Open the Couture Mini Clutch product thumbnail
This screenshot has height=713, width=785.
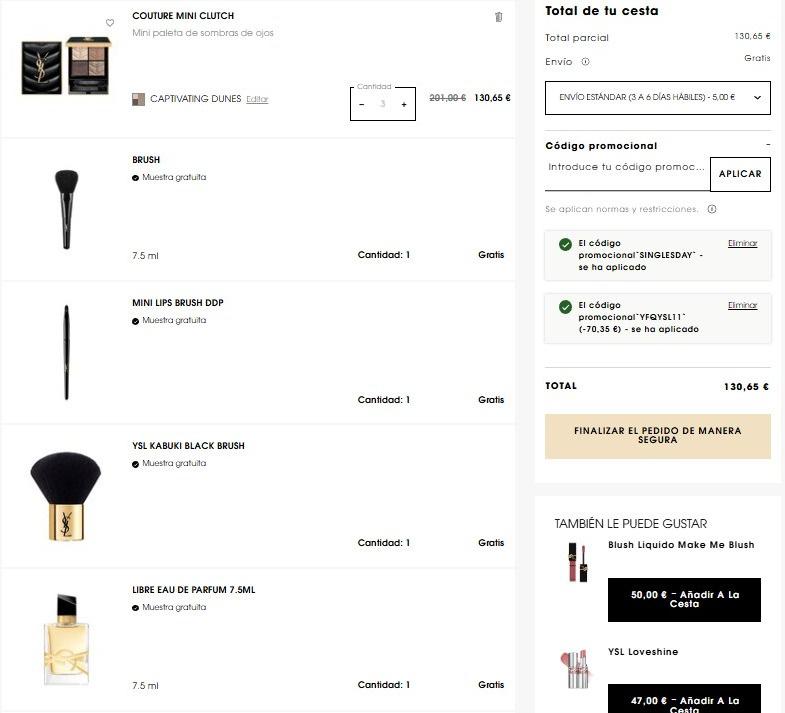point(66,66)
